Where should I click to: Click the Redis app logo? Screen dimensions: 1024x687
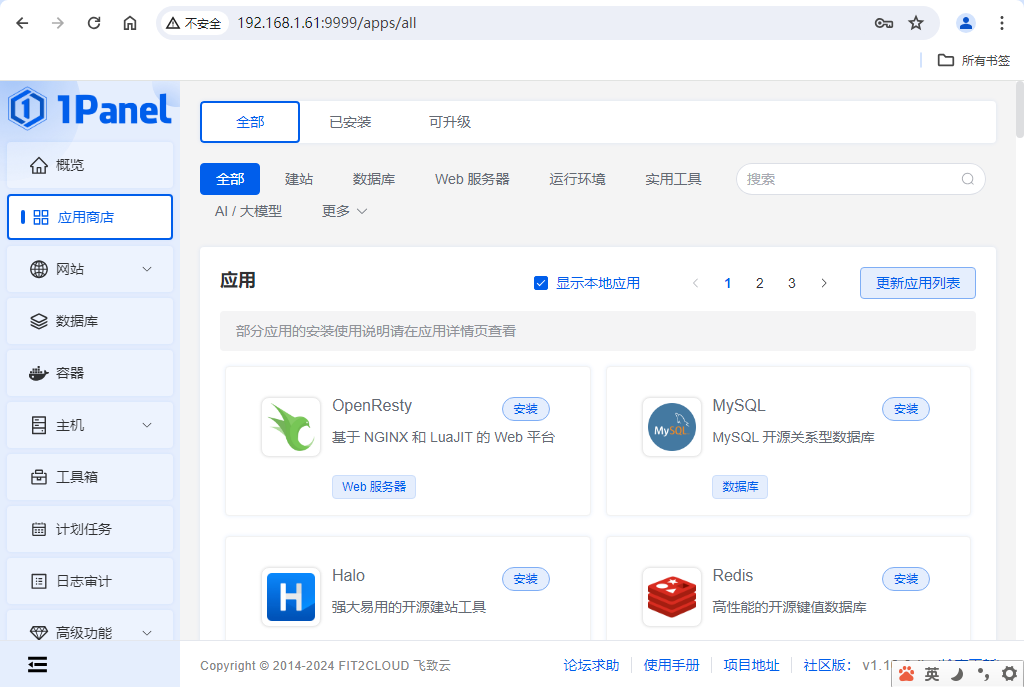(x=671, y=596)
